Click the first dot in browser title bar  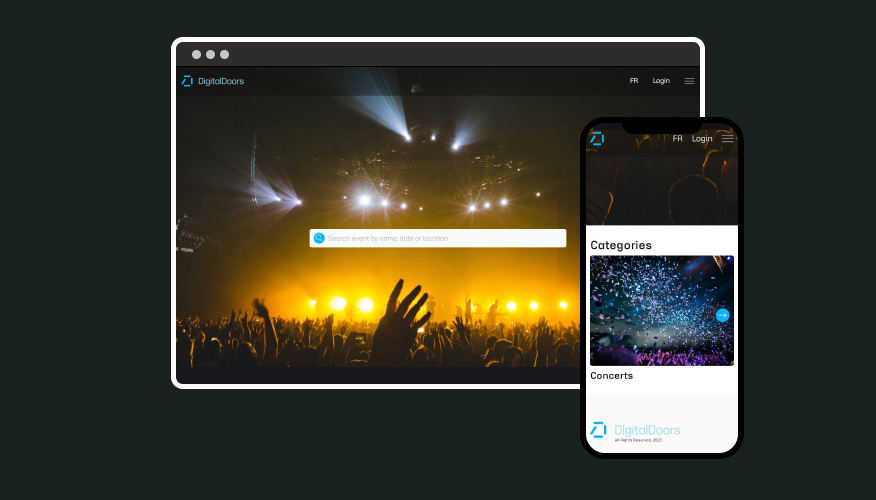[197, 55]
